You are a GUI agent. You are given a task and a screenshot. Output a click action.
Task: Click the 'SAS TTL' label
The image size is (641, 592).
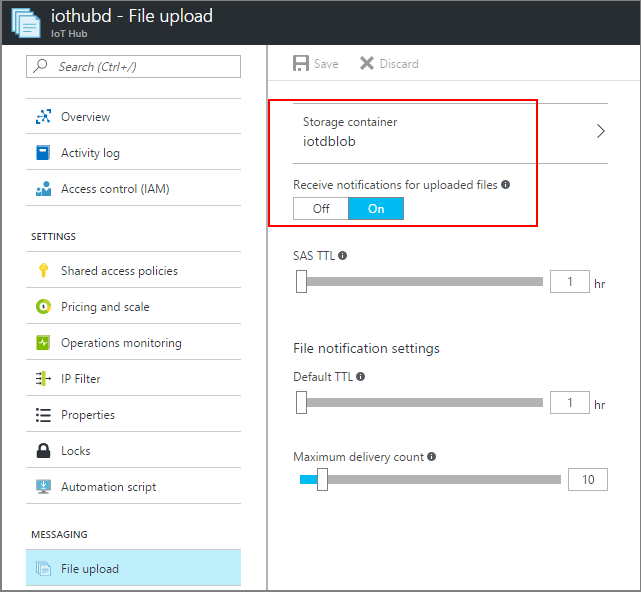coord(314,256)
